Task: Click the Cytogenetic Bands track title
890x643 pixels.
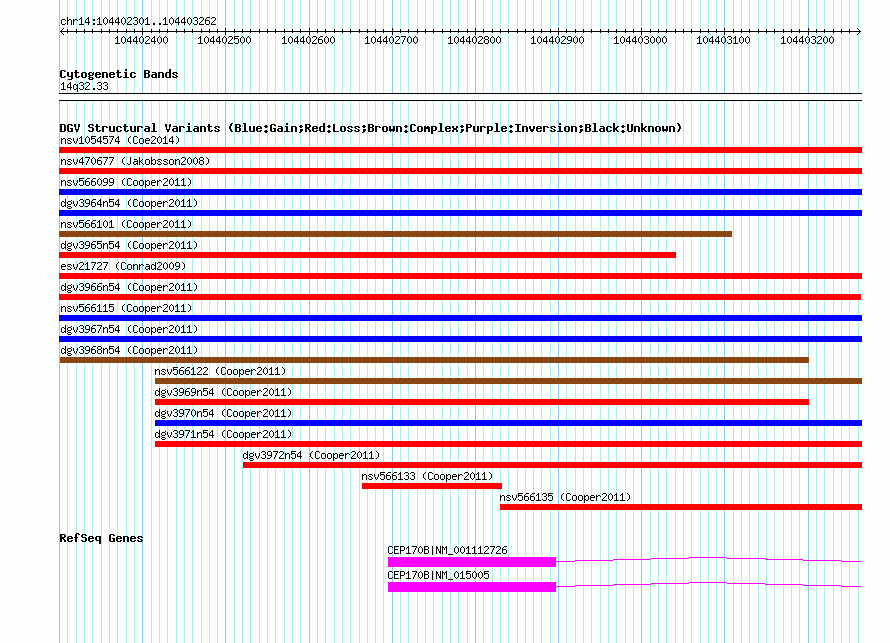Action: (x=119, y=74)
